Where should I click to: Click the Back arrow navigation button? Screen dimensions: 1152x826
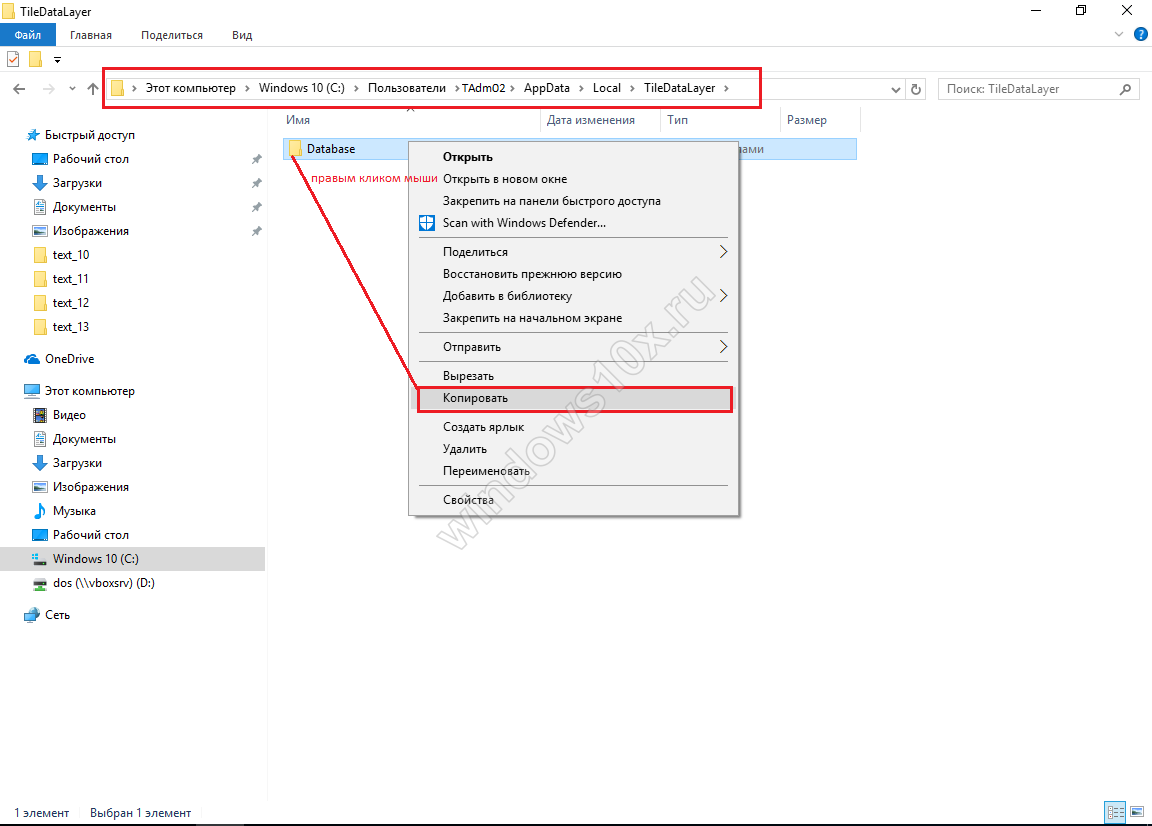point(19,89)
